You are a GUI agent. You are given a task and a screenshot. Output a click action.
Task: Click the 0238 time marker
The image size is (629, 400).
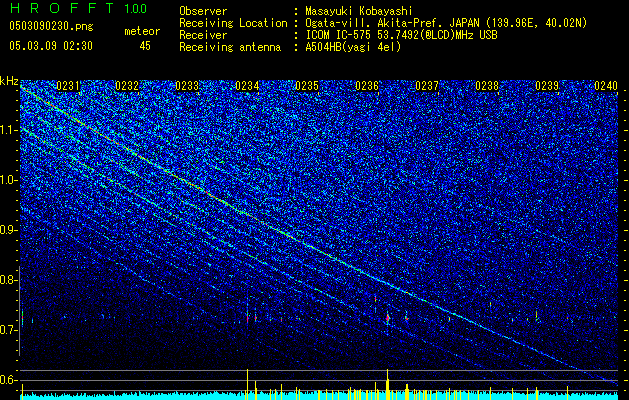(487, 86)
